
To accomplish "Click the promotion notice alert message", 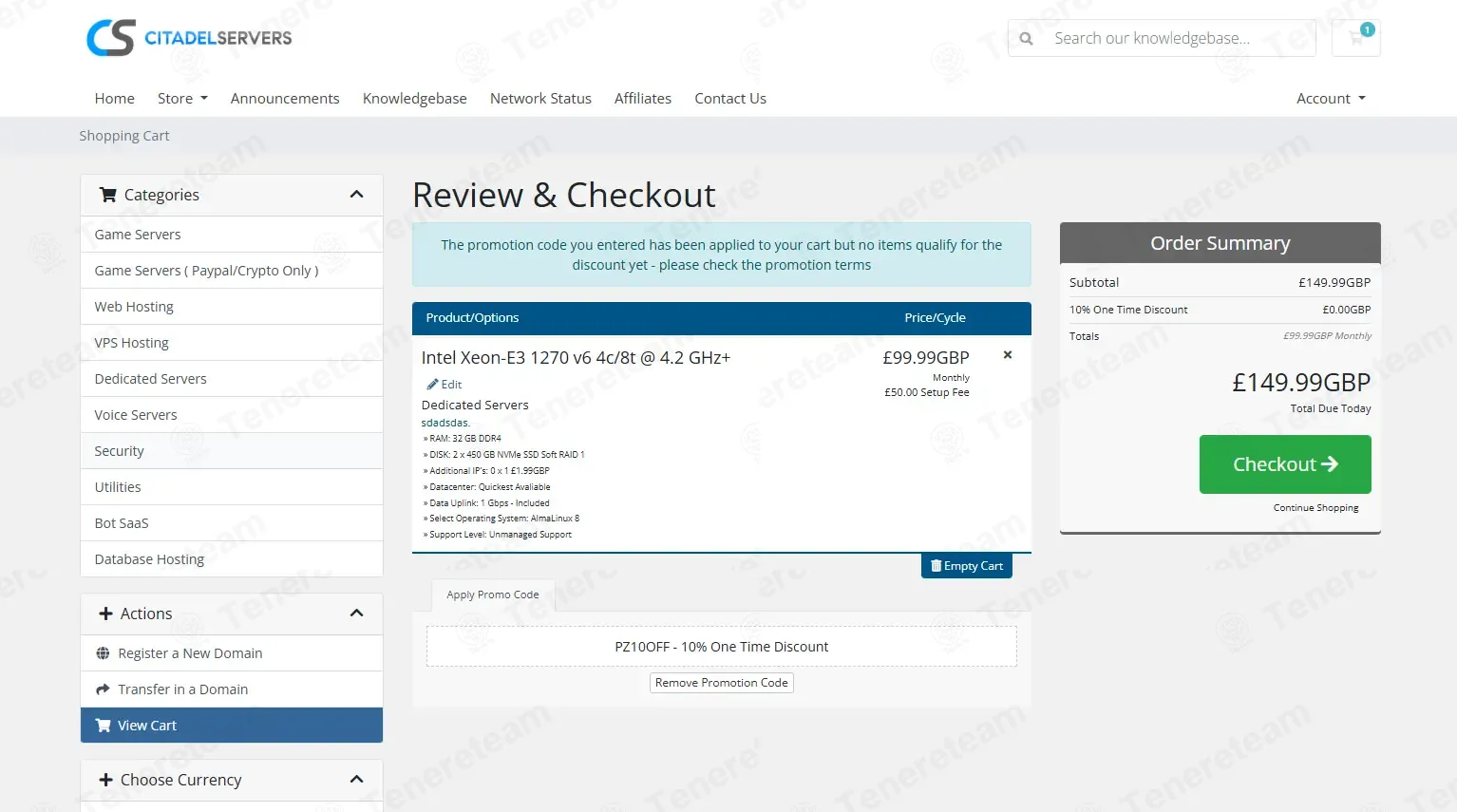I will tap(722, 255).
